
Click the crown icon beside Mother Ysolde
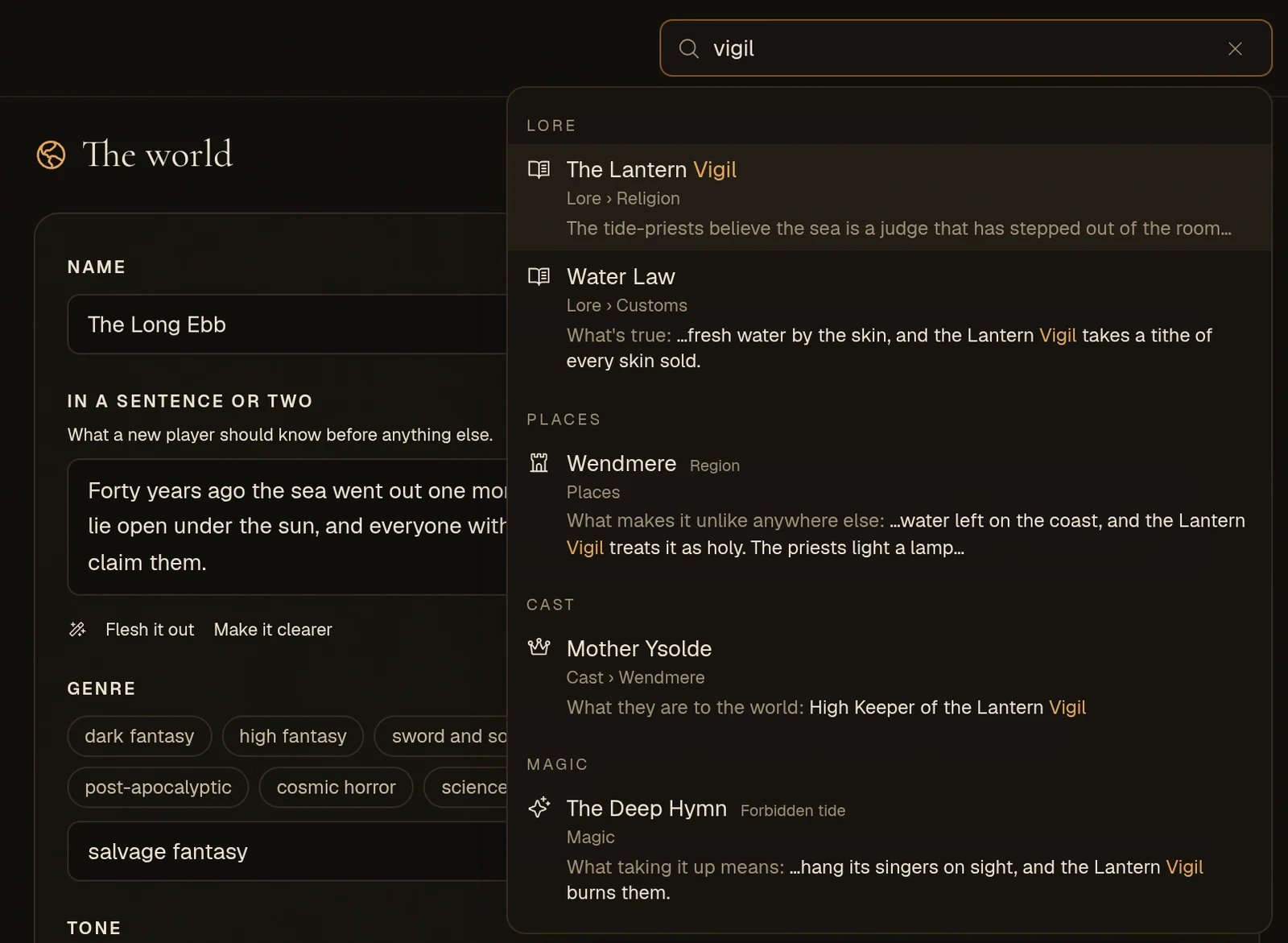click(x=539, y=647)
